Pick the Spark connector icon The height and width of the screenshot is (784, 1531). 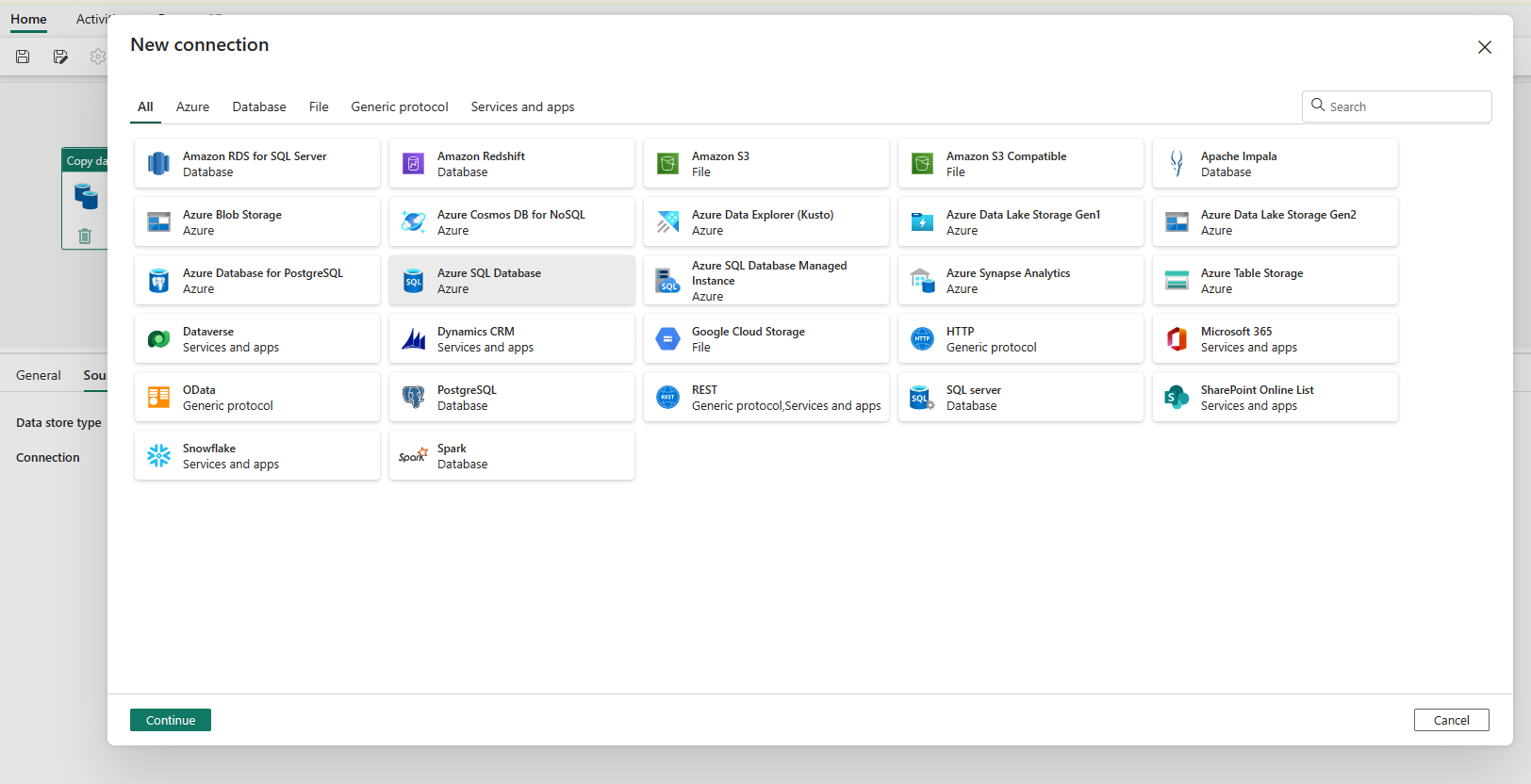click(x=413, y=456)
